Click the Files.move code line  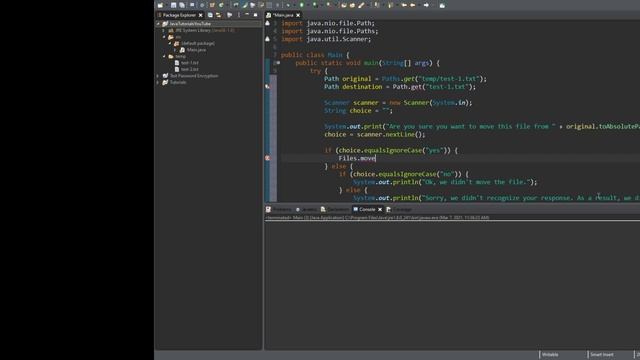(x=357, y=158)
